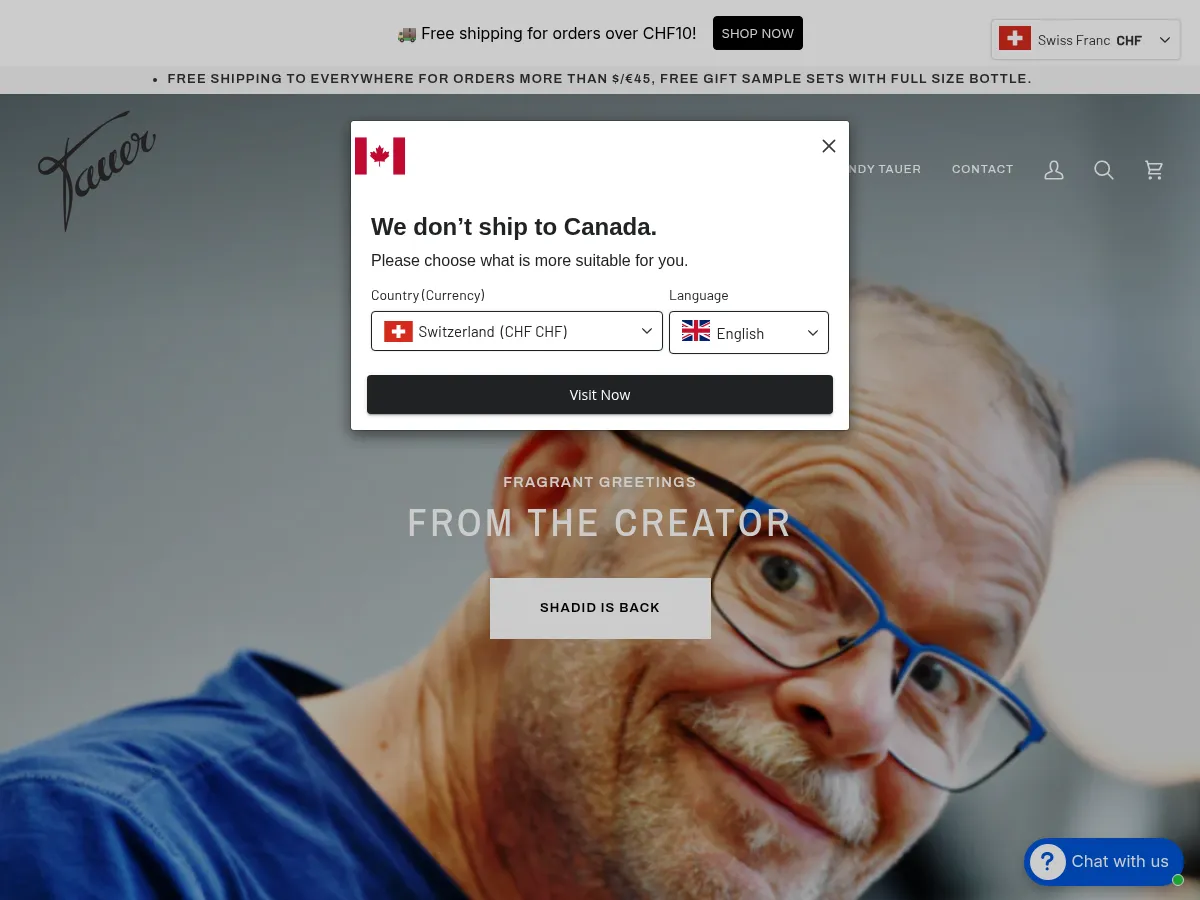The height and width of the screenshot is (900, 1200).
Task: Close the Canada shipping popup
Action: (x=829, y=146)
